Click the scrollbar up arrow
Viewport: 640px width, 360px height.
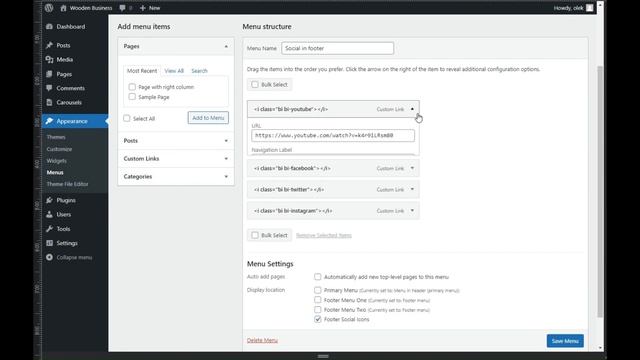tap(600, 4)
